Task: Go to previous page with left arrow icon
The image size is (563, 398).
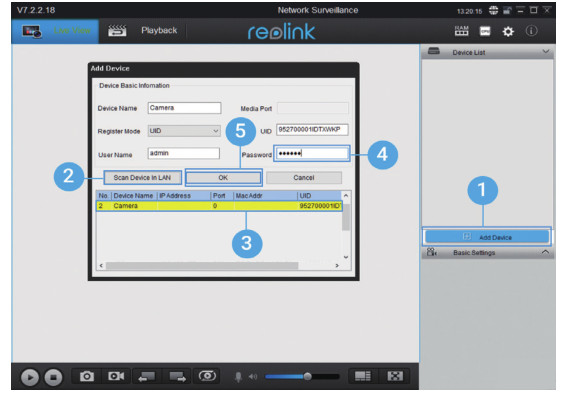Action: tap(146, 376)
